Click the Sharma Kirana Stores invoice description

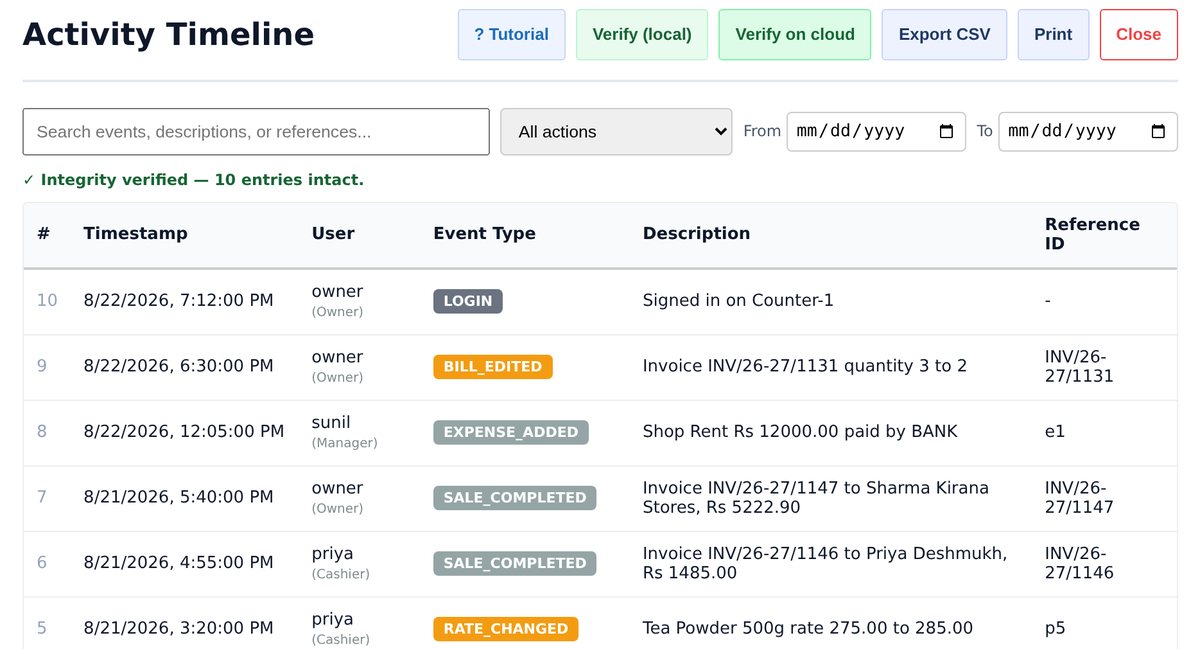click(x=816, y=497)
